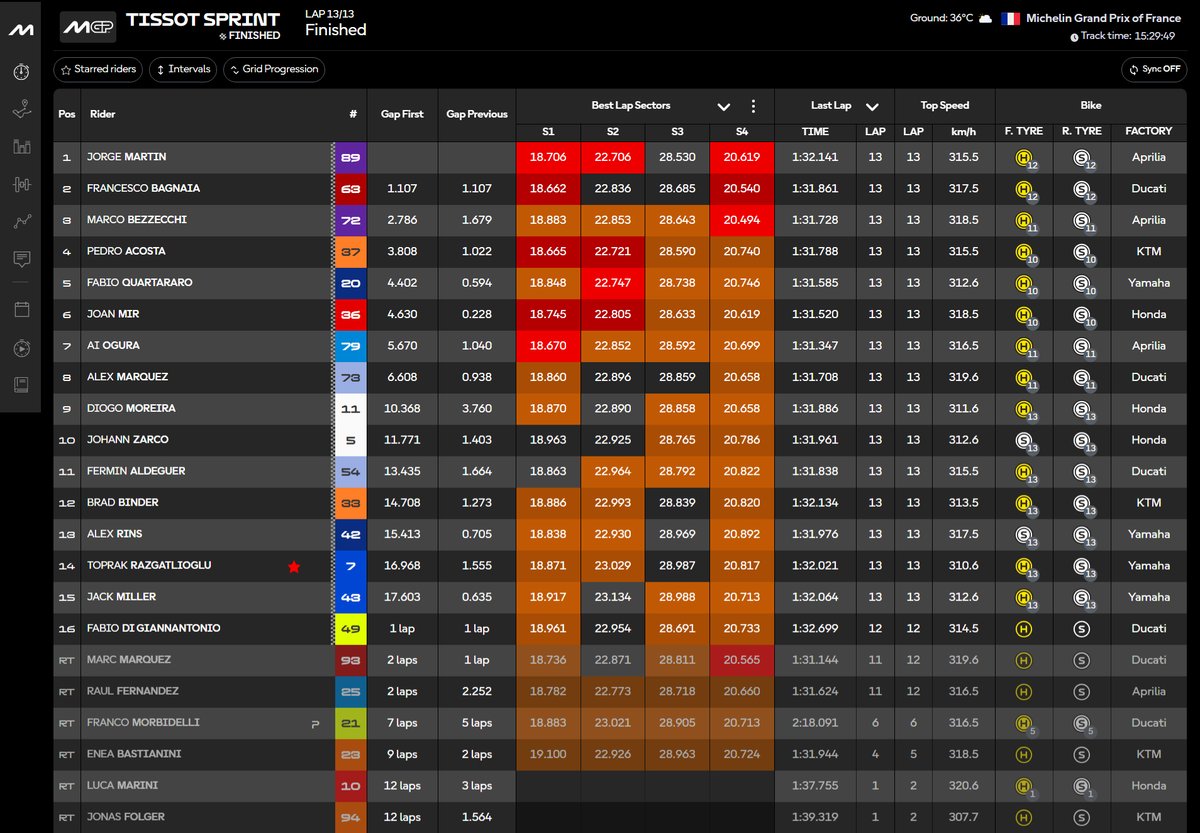Open the track map sidebar icon
Viewport: 1200px width, 833px height.
tap(21, 110)
